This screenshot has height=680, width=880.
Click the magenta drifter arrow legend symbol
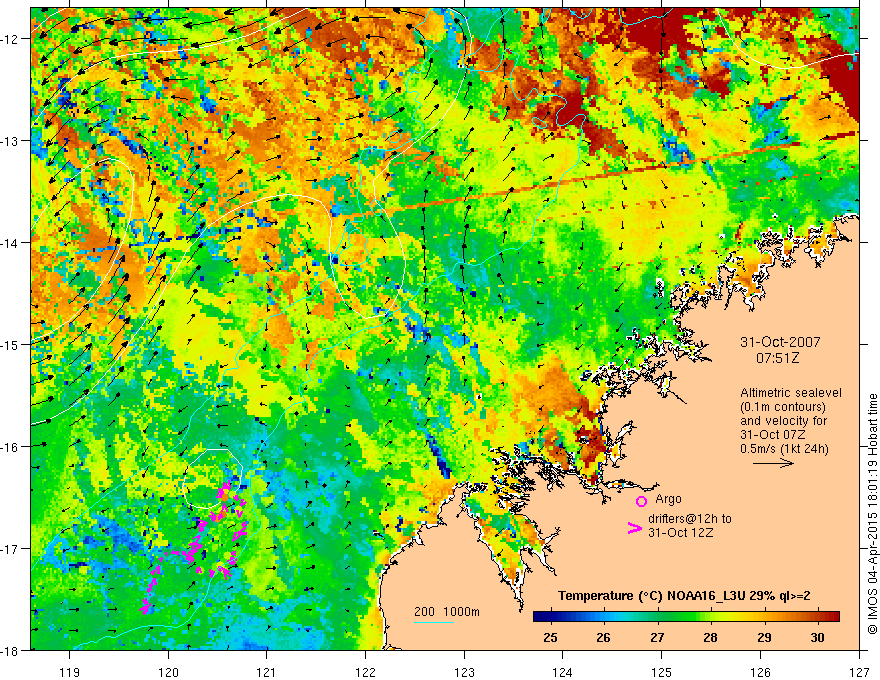click(634, 528)
